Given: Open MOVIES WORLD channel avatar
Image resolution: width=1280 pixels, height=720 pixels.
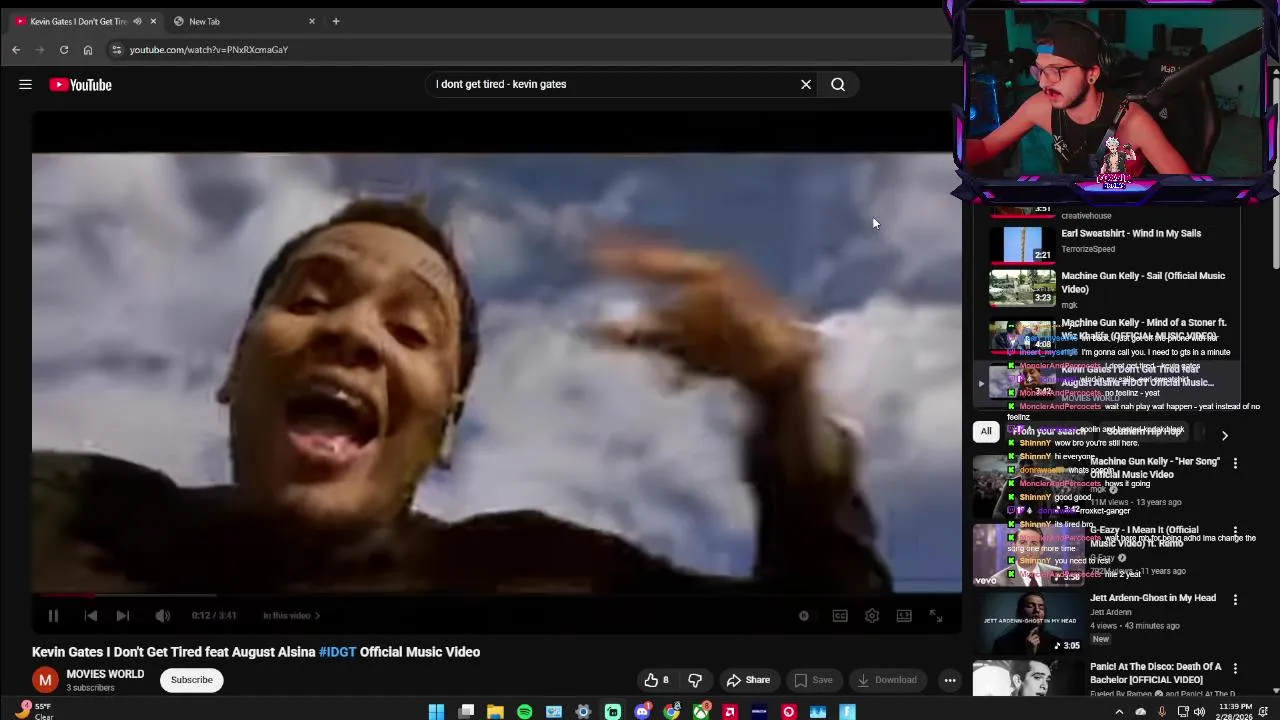Looking at the screenshot, I should [x=45, y=680].
